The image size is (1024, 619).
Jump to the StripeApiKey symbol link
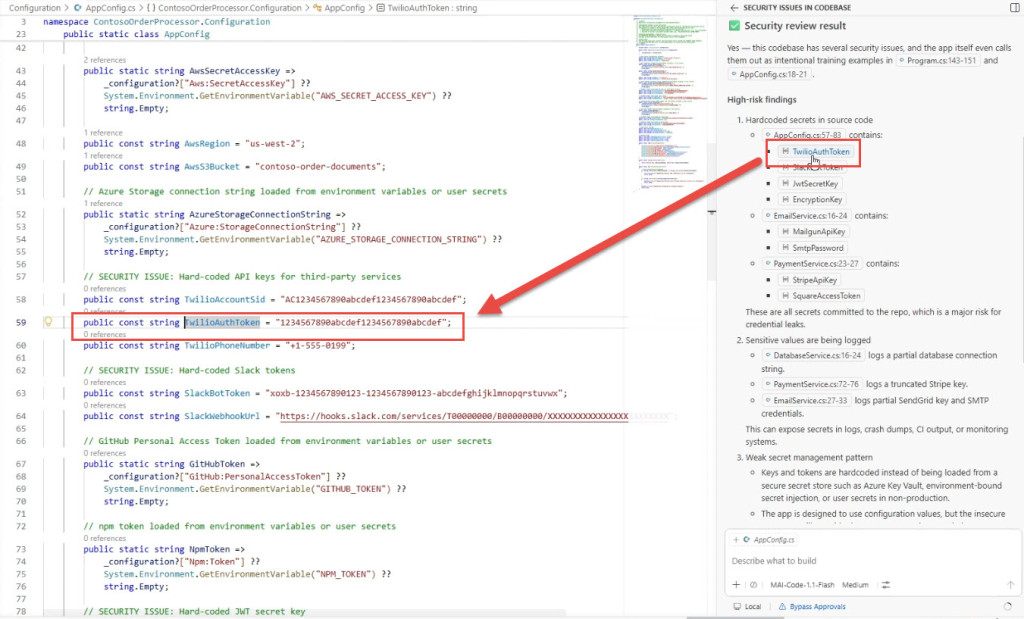point(809,280)
